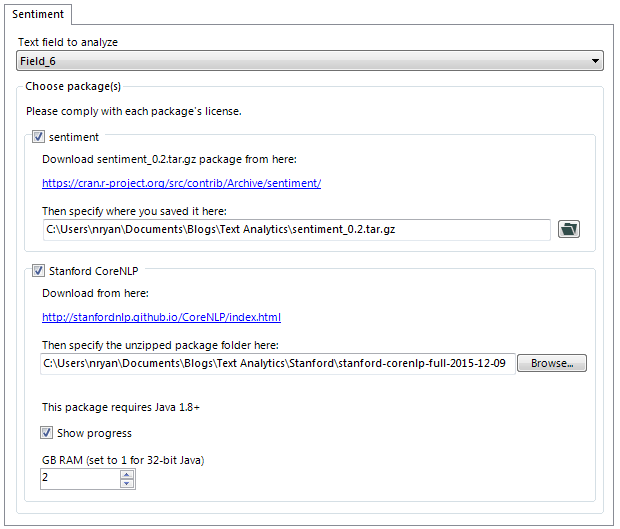Uncheck the Stanford CoreNLP checkbox
620x529 pixels.
pos(39,270)
